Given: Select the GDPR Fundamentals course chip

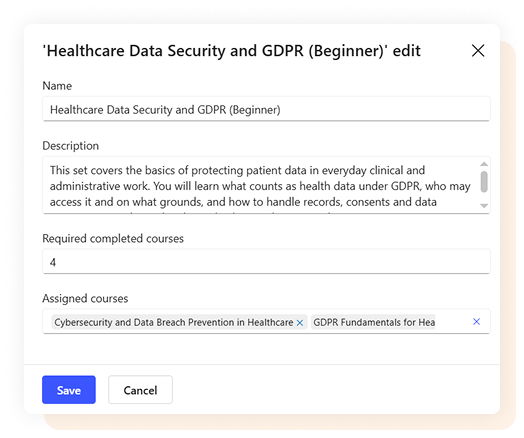Looking at the screenshot, I should (x=373, y=322).
